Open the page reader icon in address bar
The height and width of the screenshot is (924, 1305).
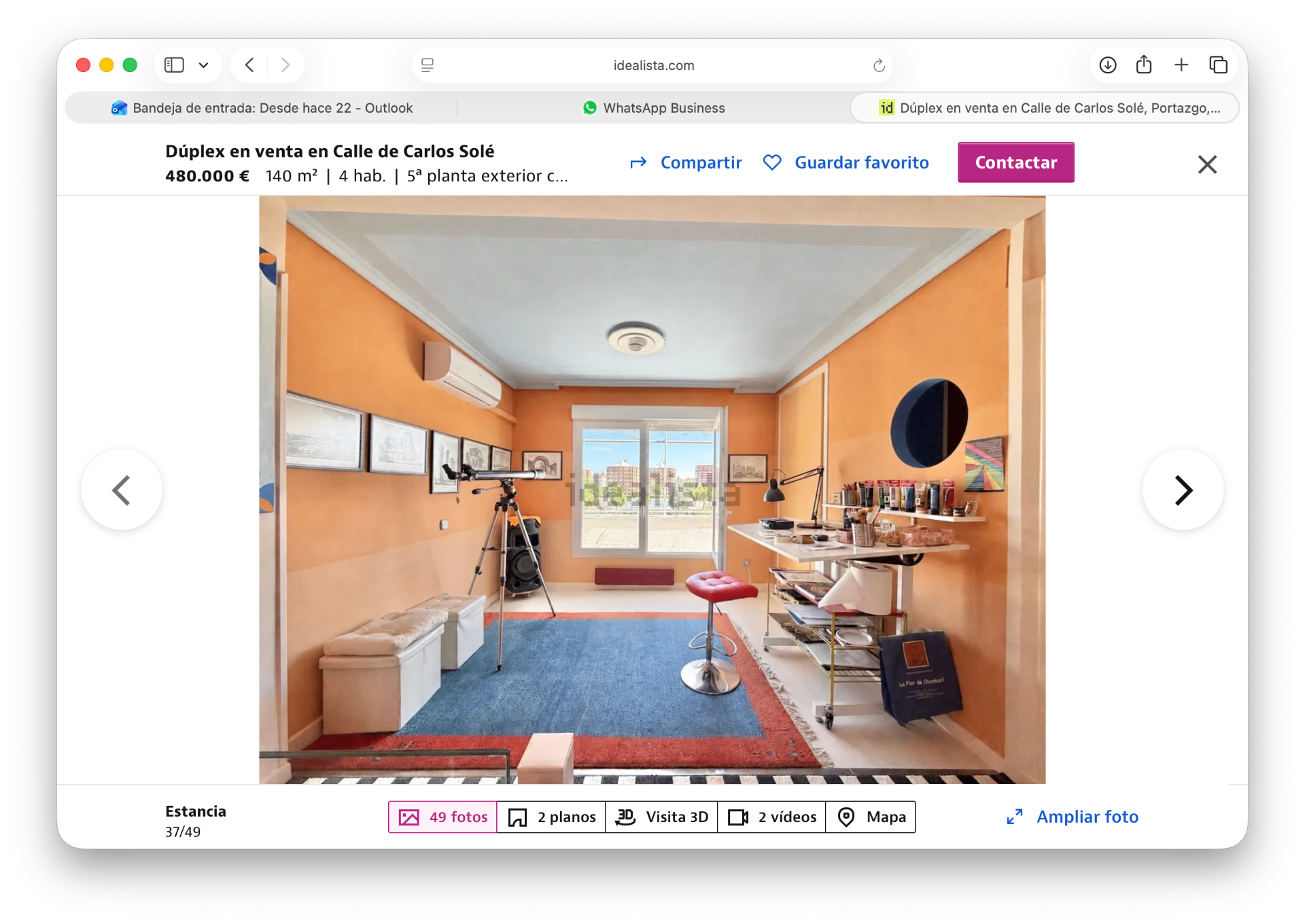(428, 65)
